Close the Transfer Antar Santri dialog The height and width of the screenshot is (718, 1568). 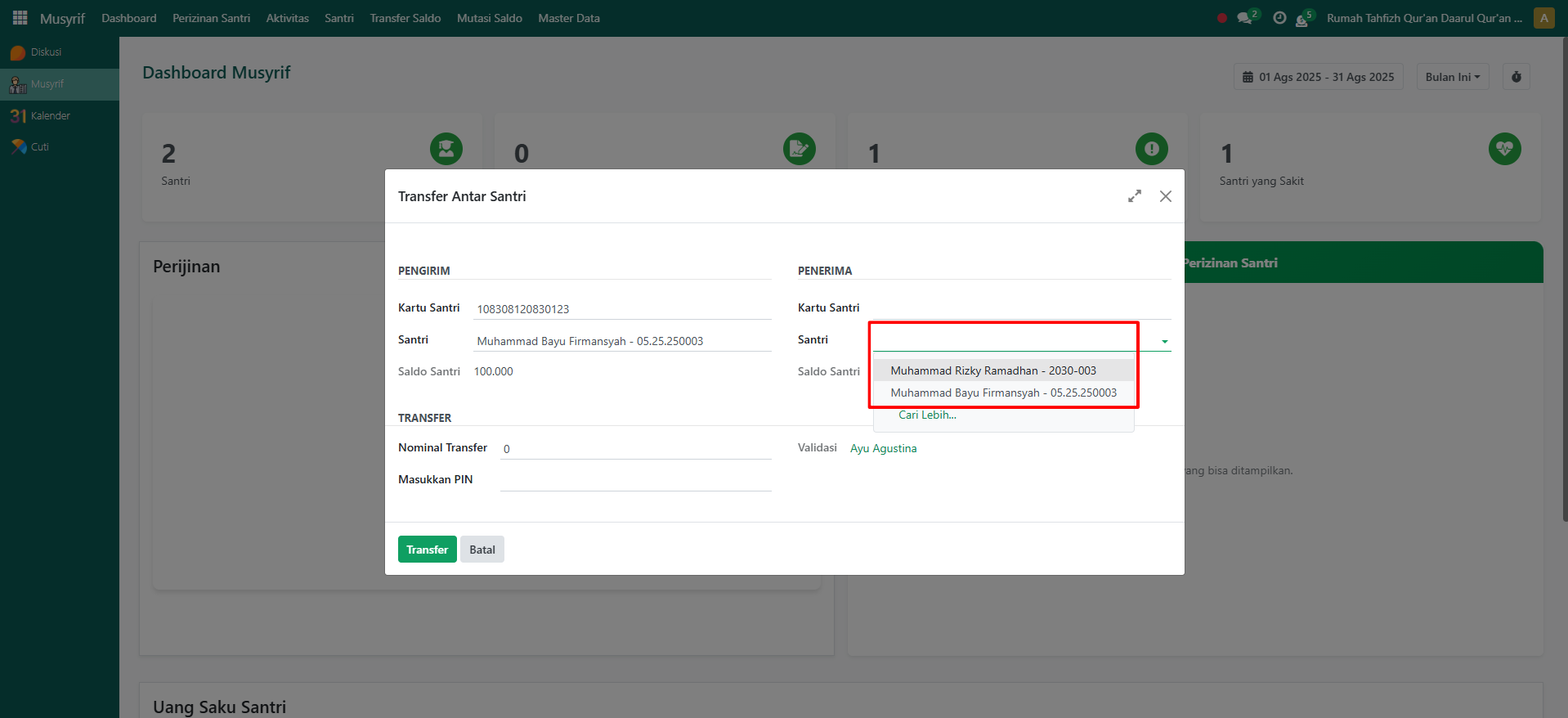(x=1166, y=196)
